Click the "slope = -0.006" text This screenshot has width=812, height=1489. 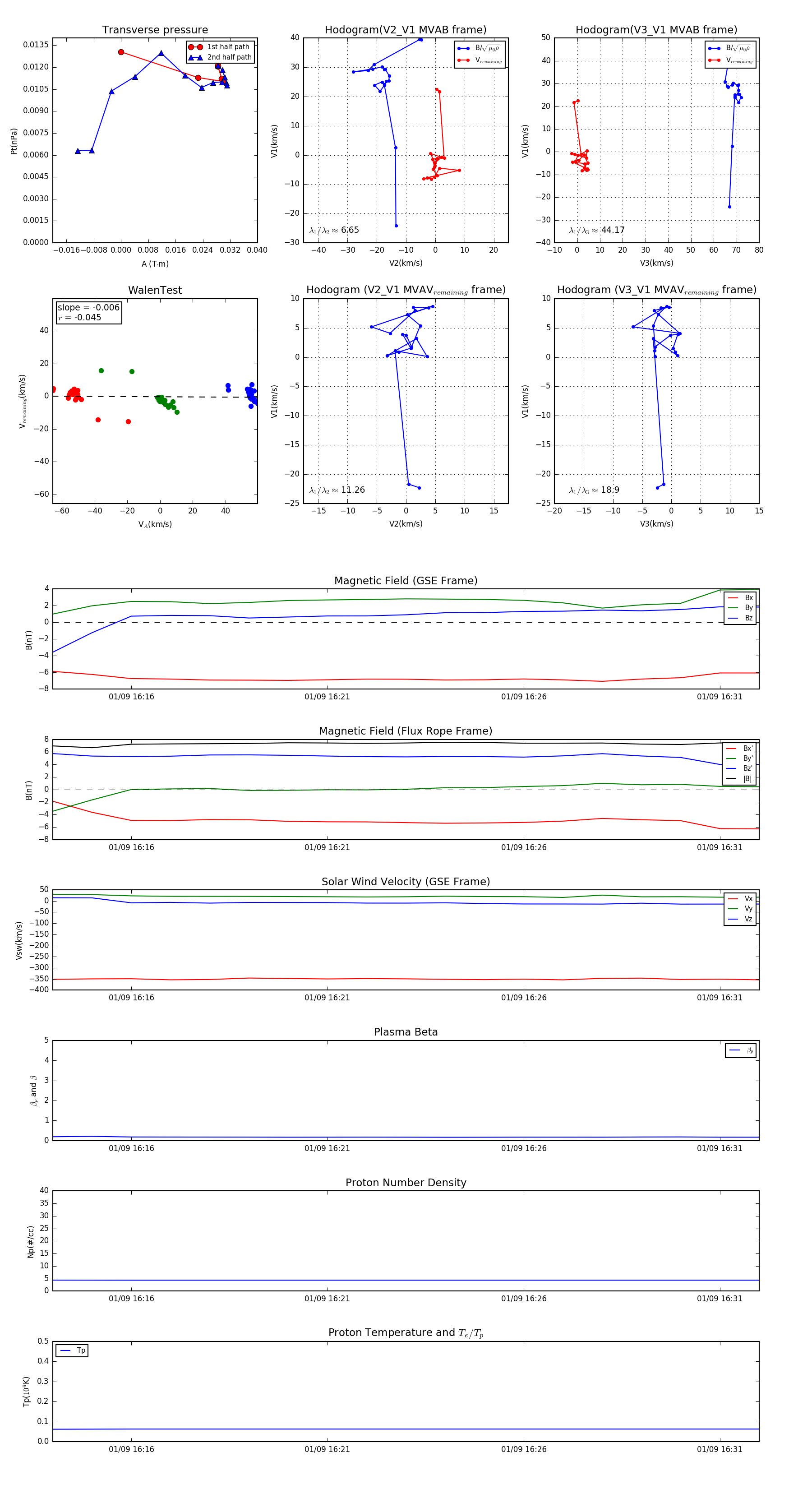(x=88, y=308)
